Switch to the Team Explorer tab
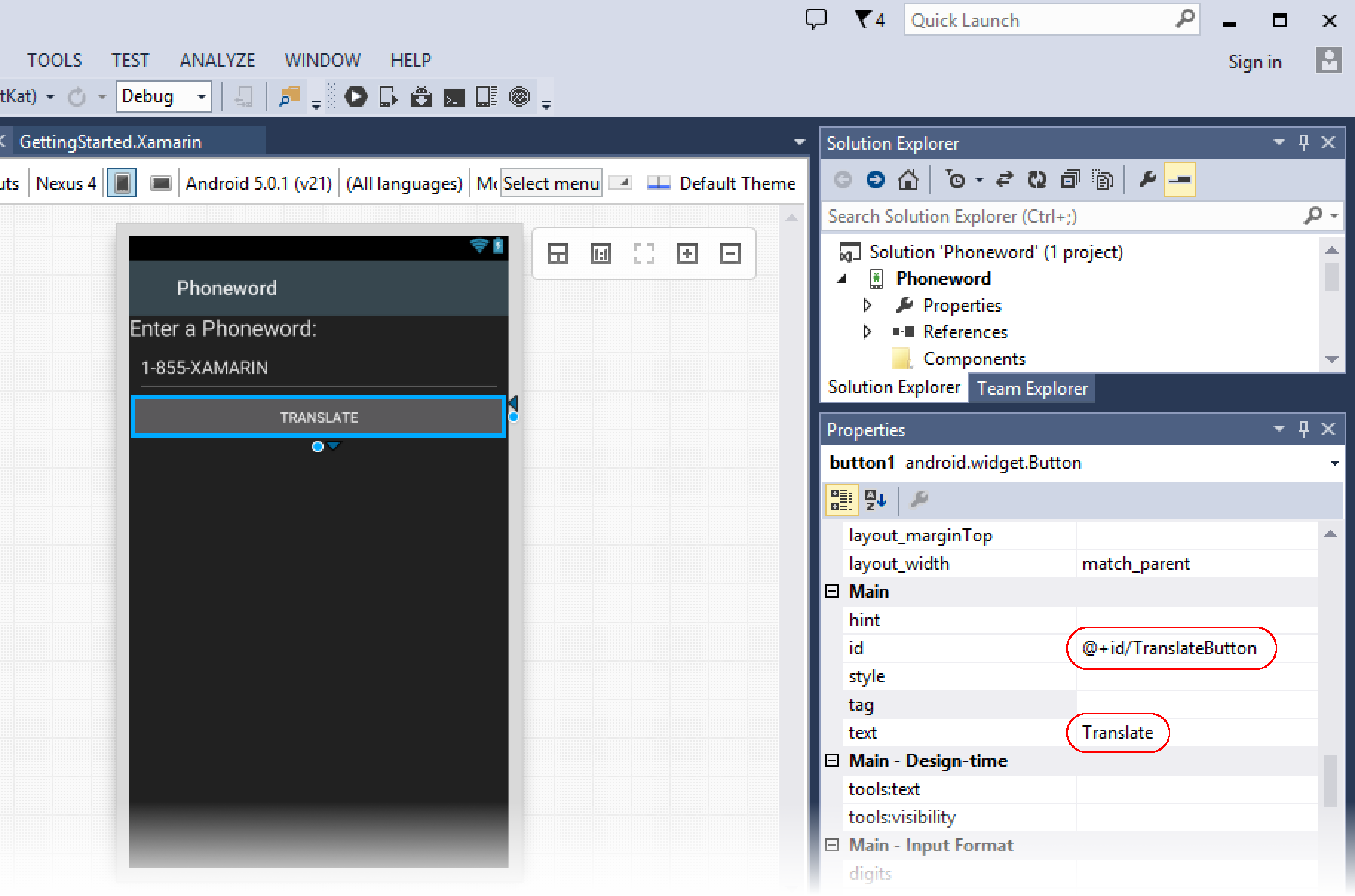This screenshot has height=896, width=1355. 1031,389
